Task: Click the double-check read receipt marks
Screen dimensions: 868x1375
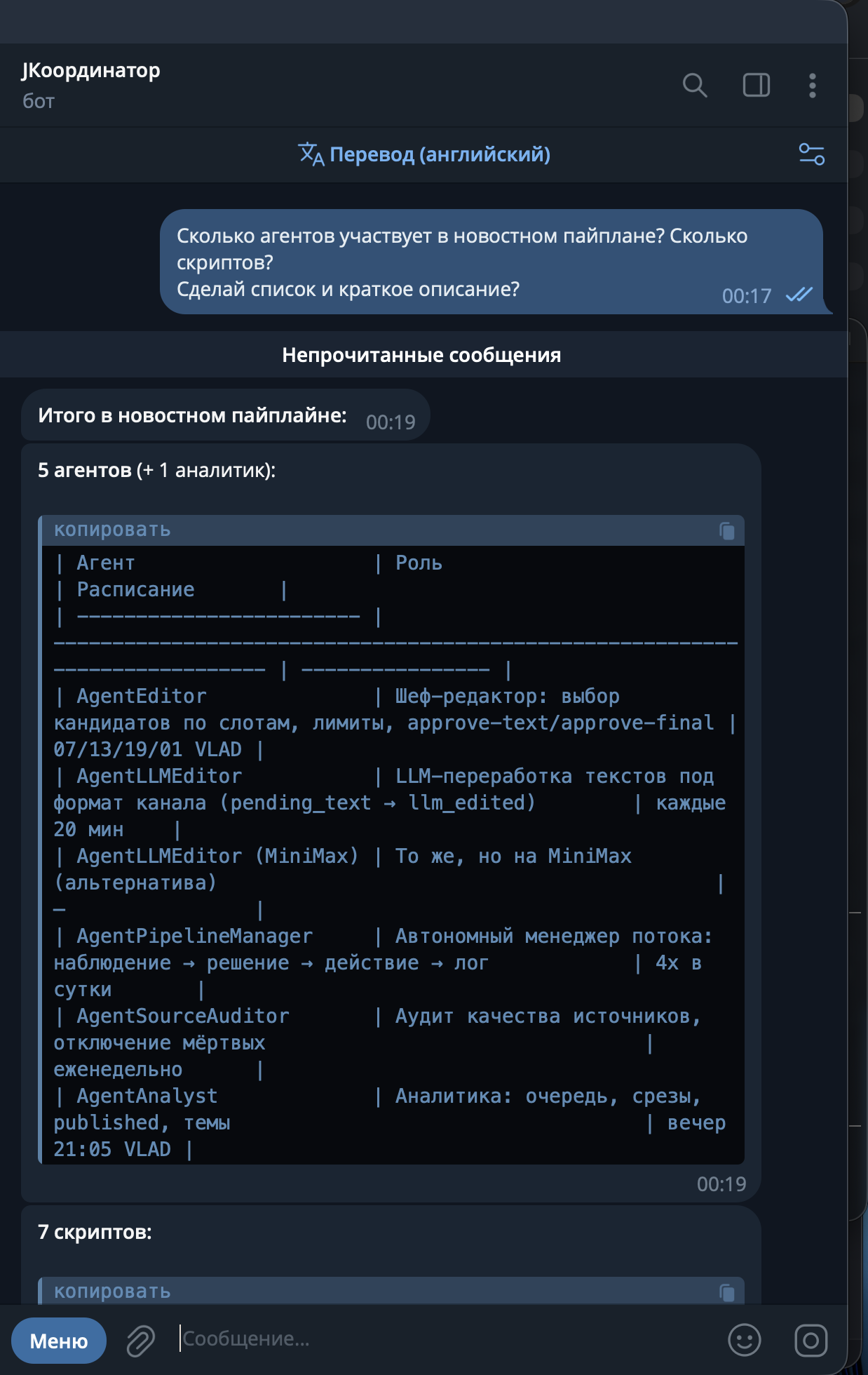Action: (799, 295)
